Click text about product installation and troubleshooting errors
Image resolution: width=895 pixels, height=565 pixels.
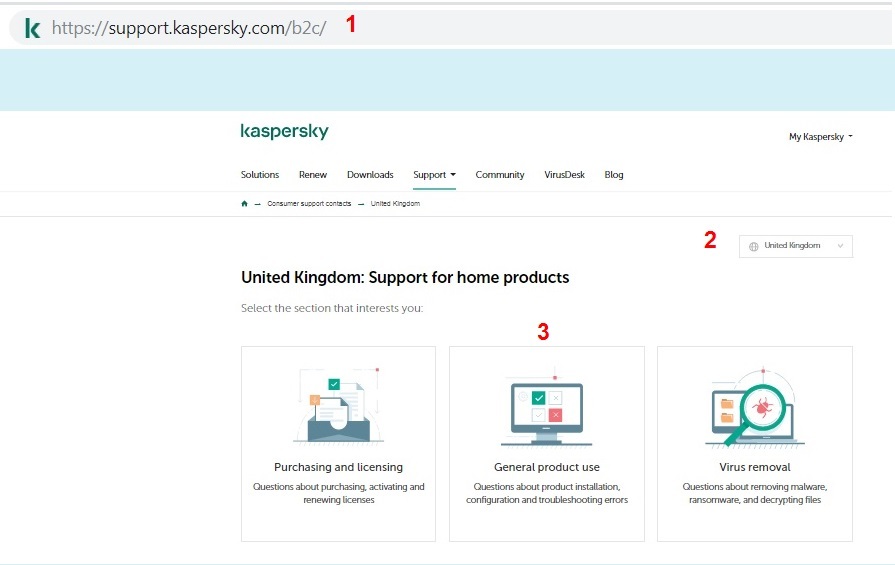pyautogui.click(x=547, y=493)
